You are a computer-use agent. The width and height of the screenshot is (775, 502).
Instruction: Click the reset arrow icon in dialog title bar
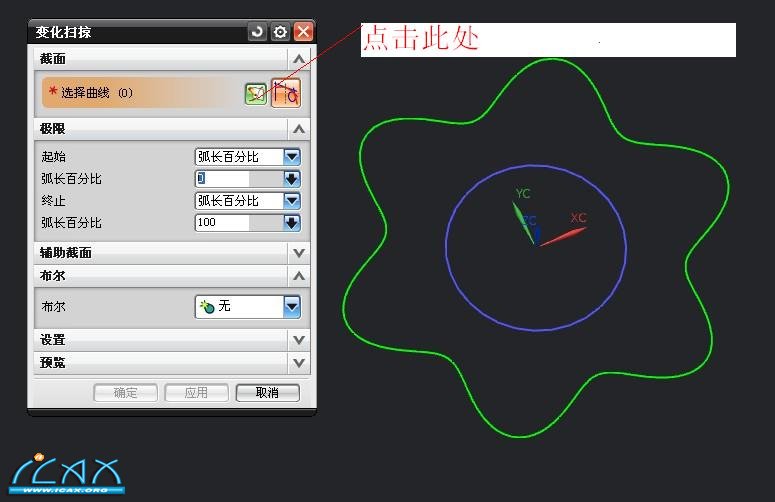point(258,32)
